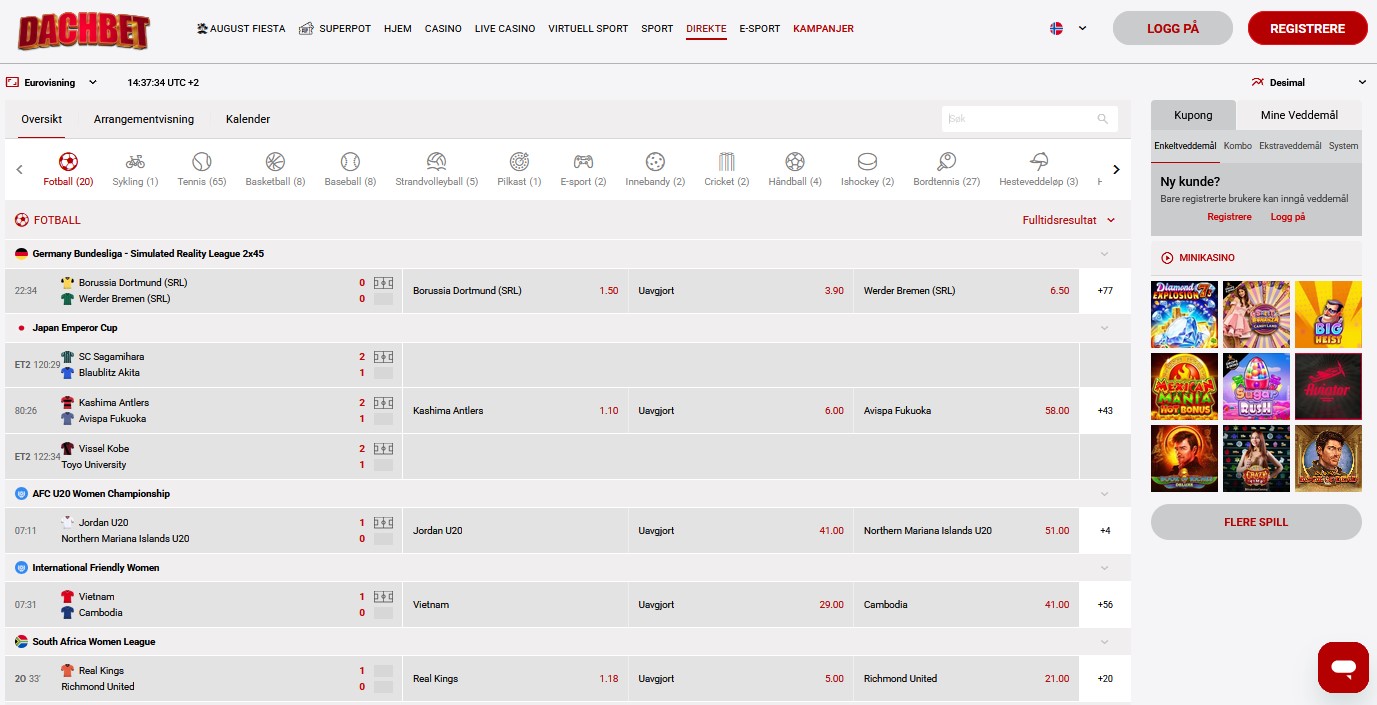Viewport: 1377px width, 705px height.
Task: Open the August Fiesta promotion
Action: (241, 29)
